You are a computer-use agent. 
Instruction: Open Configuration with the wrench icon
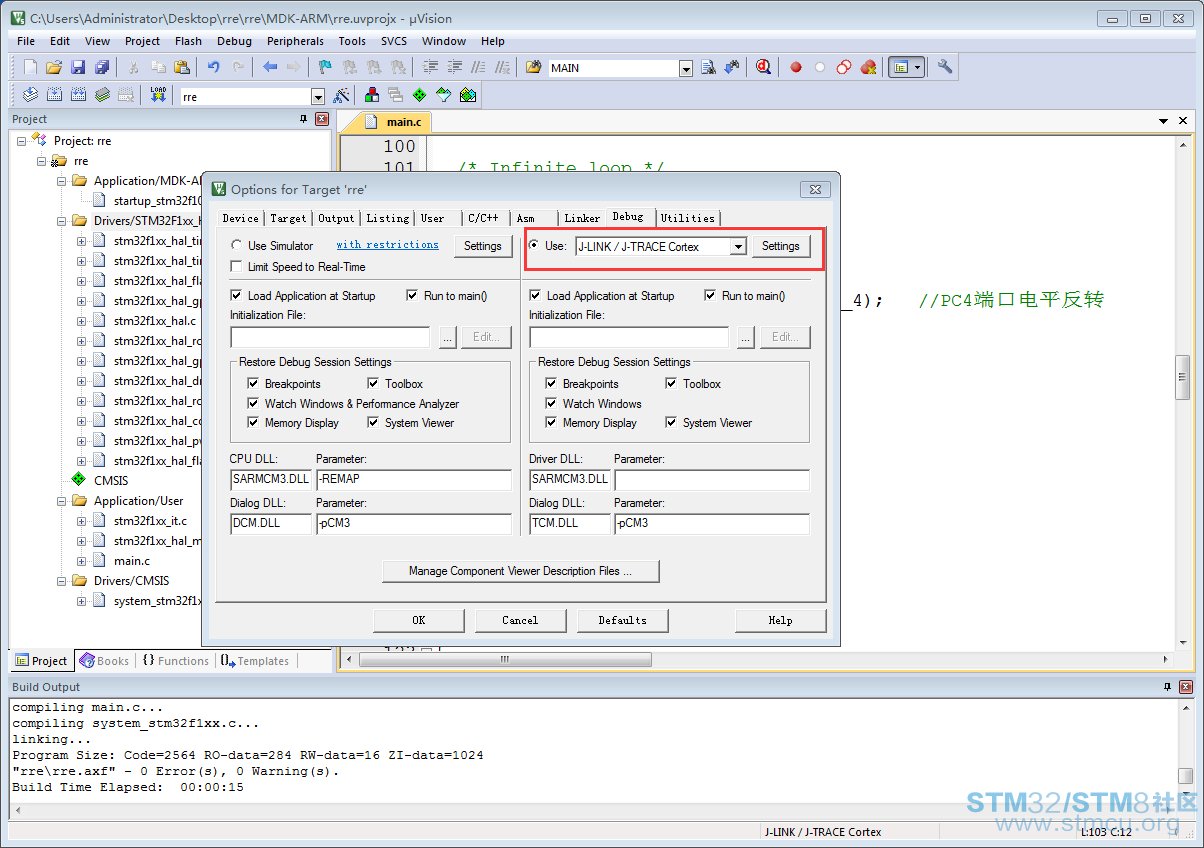(x=945, y=67)
